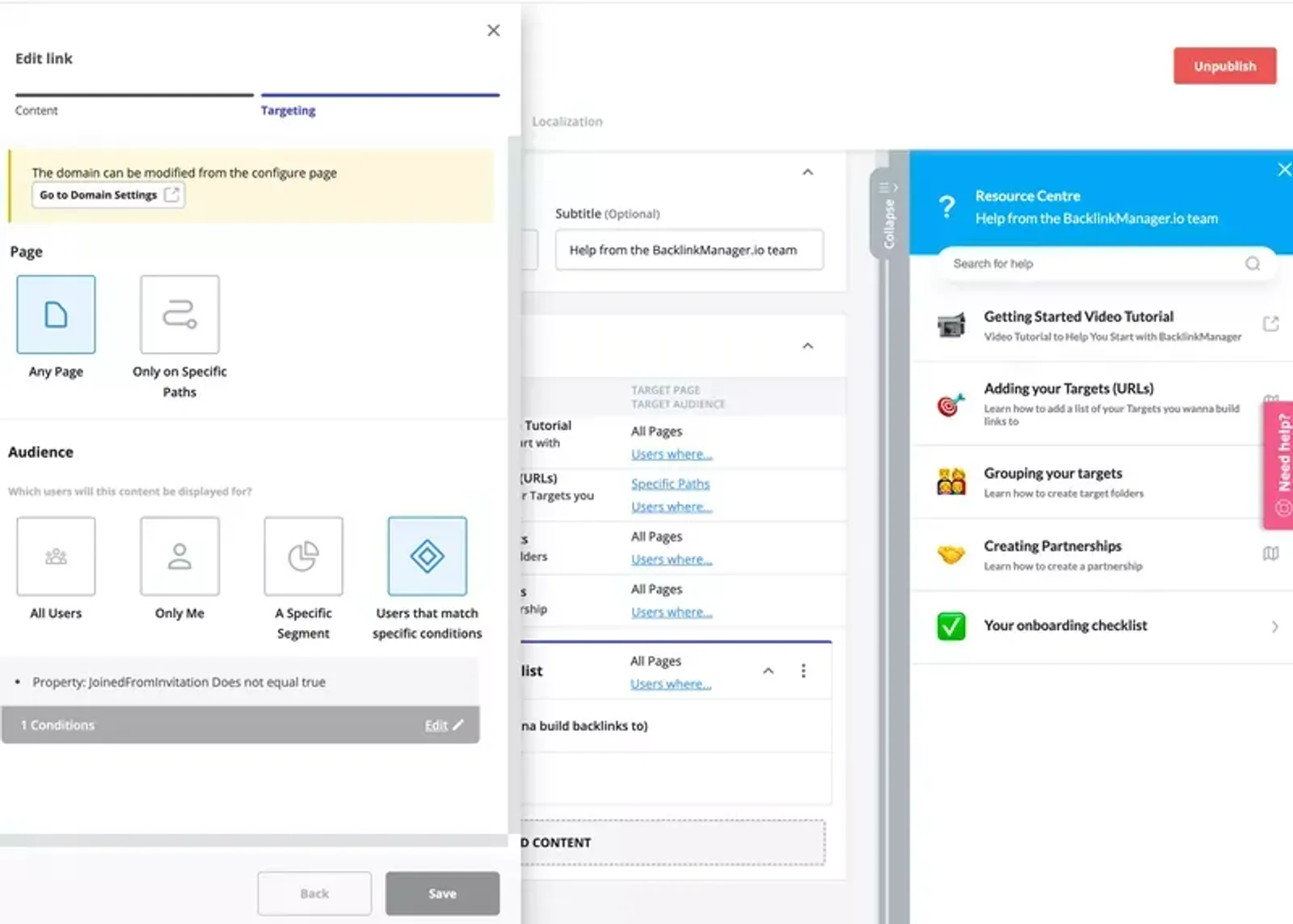The image size is (1293, 924).
Task: Select the 'Any Page' option
Action: 56,315
